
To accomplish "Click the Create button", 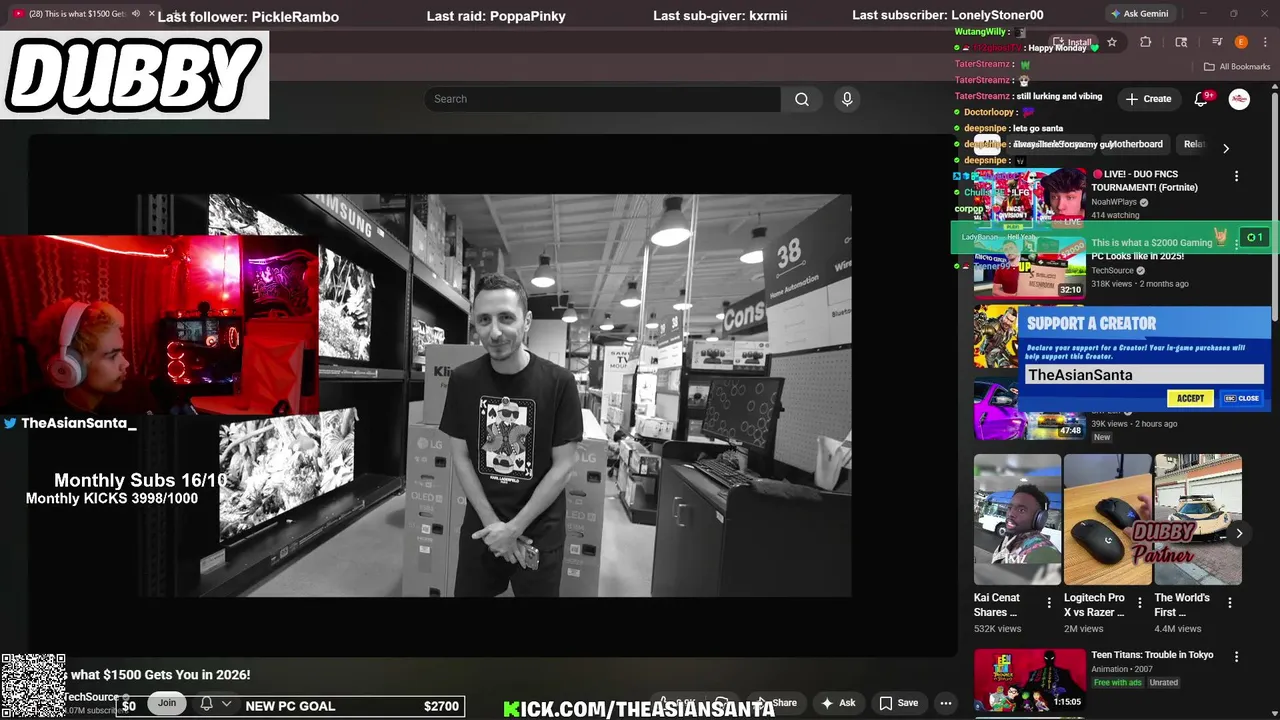I will point(1148,99).
